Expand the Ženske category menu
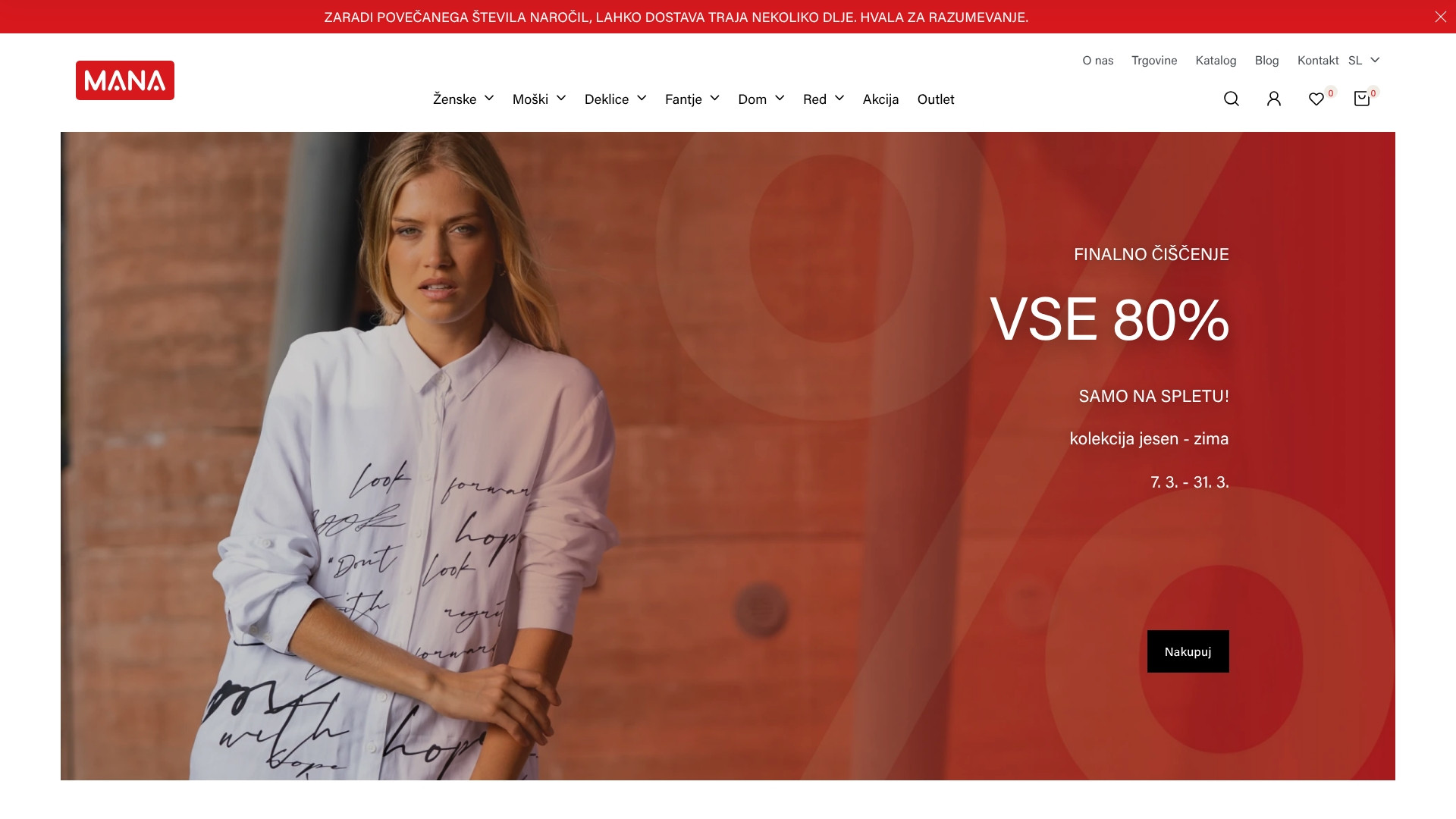1456x819 pixels. click(x=463, y=99)
